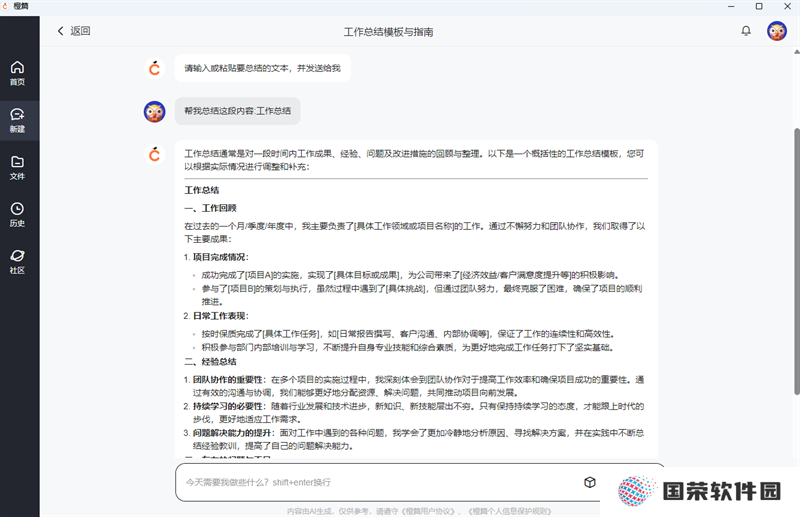The width and height of the screenshot is (800, 517).
Task: Start a new chat with 新建
Action: [x=17, y=120]
